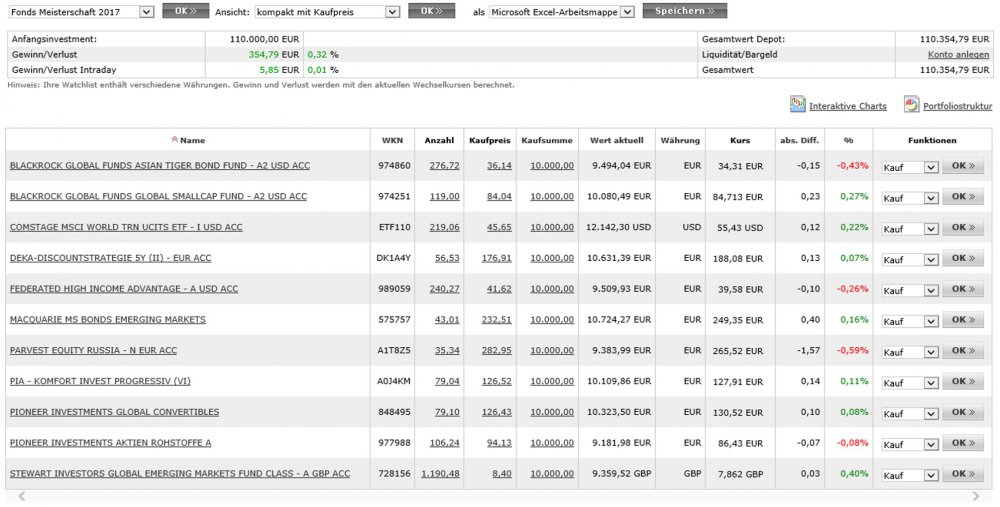Image resolution: width=1000 pixels, height=507 pixels.
Task: Click the Speichern button
Action: [x=685, y=11]
